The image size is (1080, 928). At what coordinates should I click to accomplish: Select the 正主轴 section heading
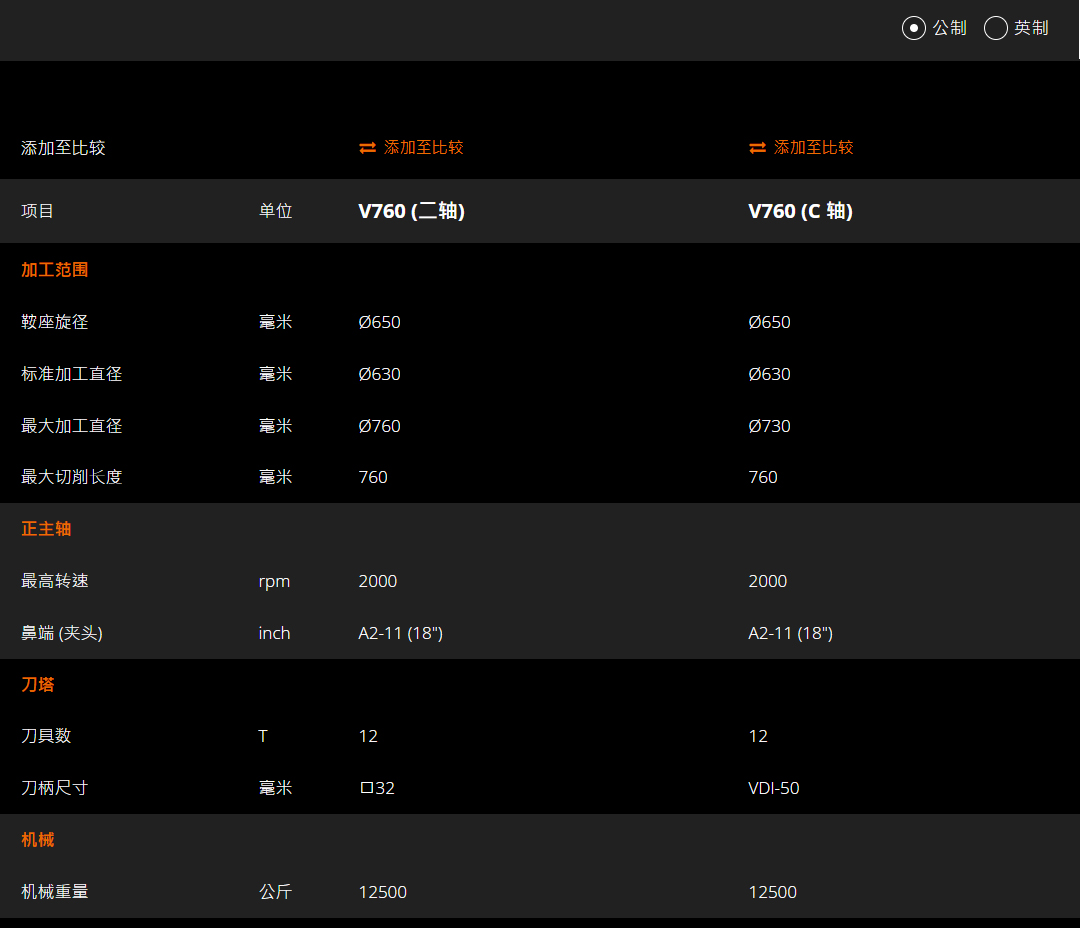46,529
